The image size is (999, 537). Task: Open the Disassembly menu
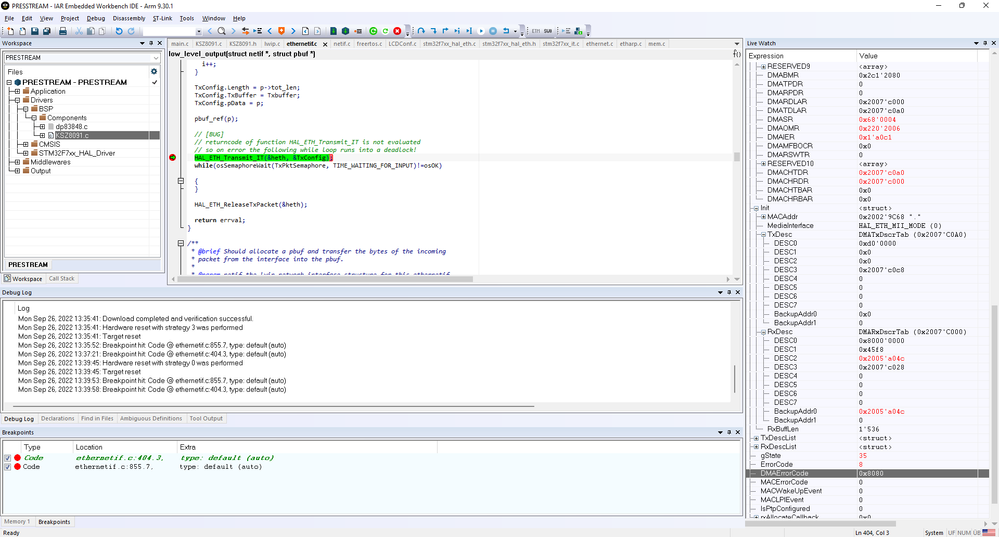pyautogui.click(x=129, y=18)
